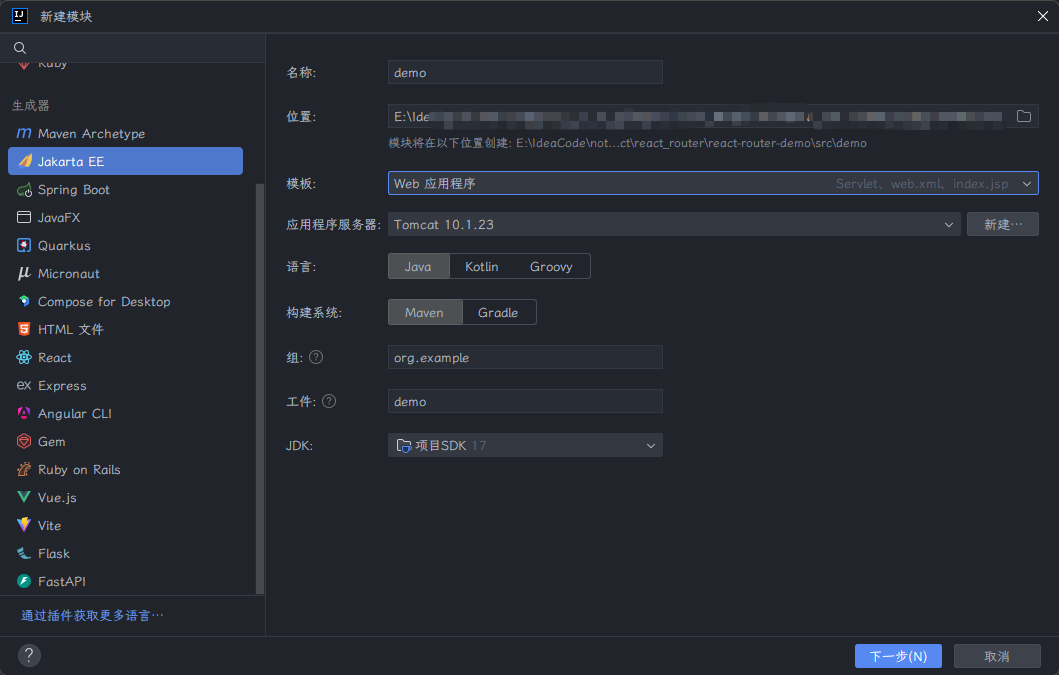Select Kotlin as the language

tap(482, 266)
